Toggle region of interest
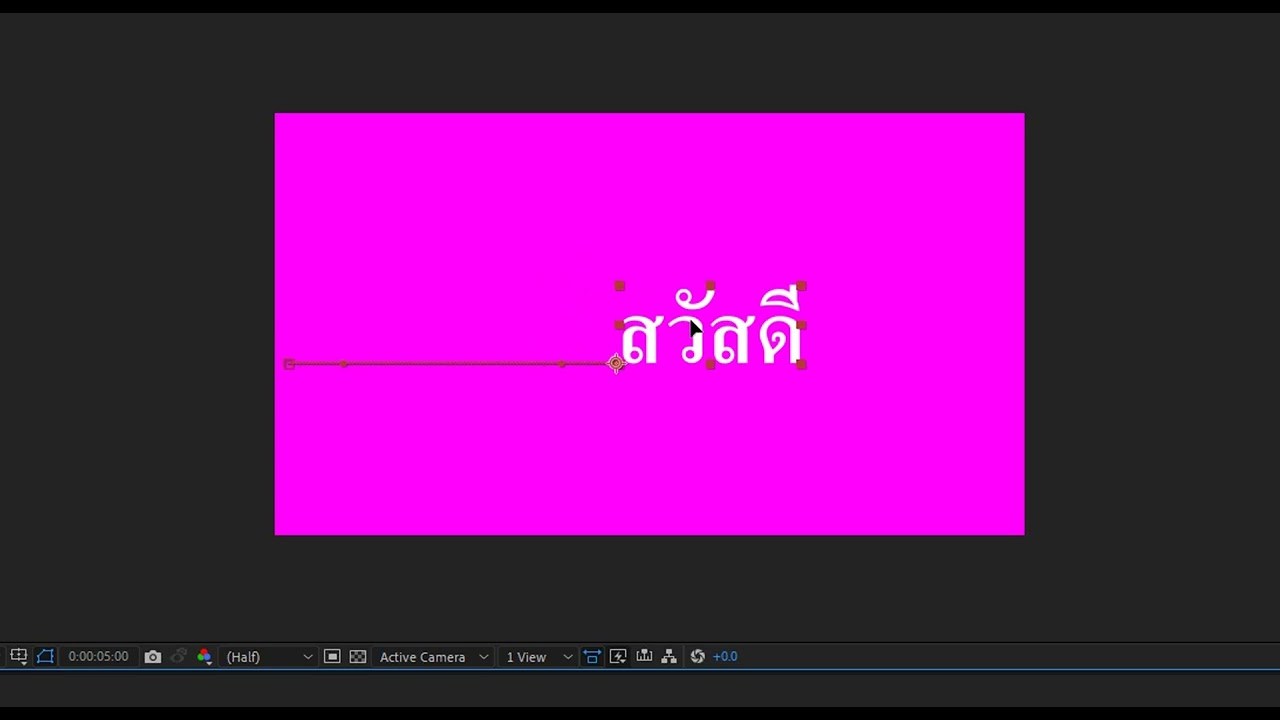The image size is (1280, 720). tap(332, 657)
